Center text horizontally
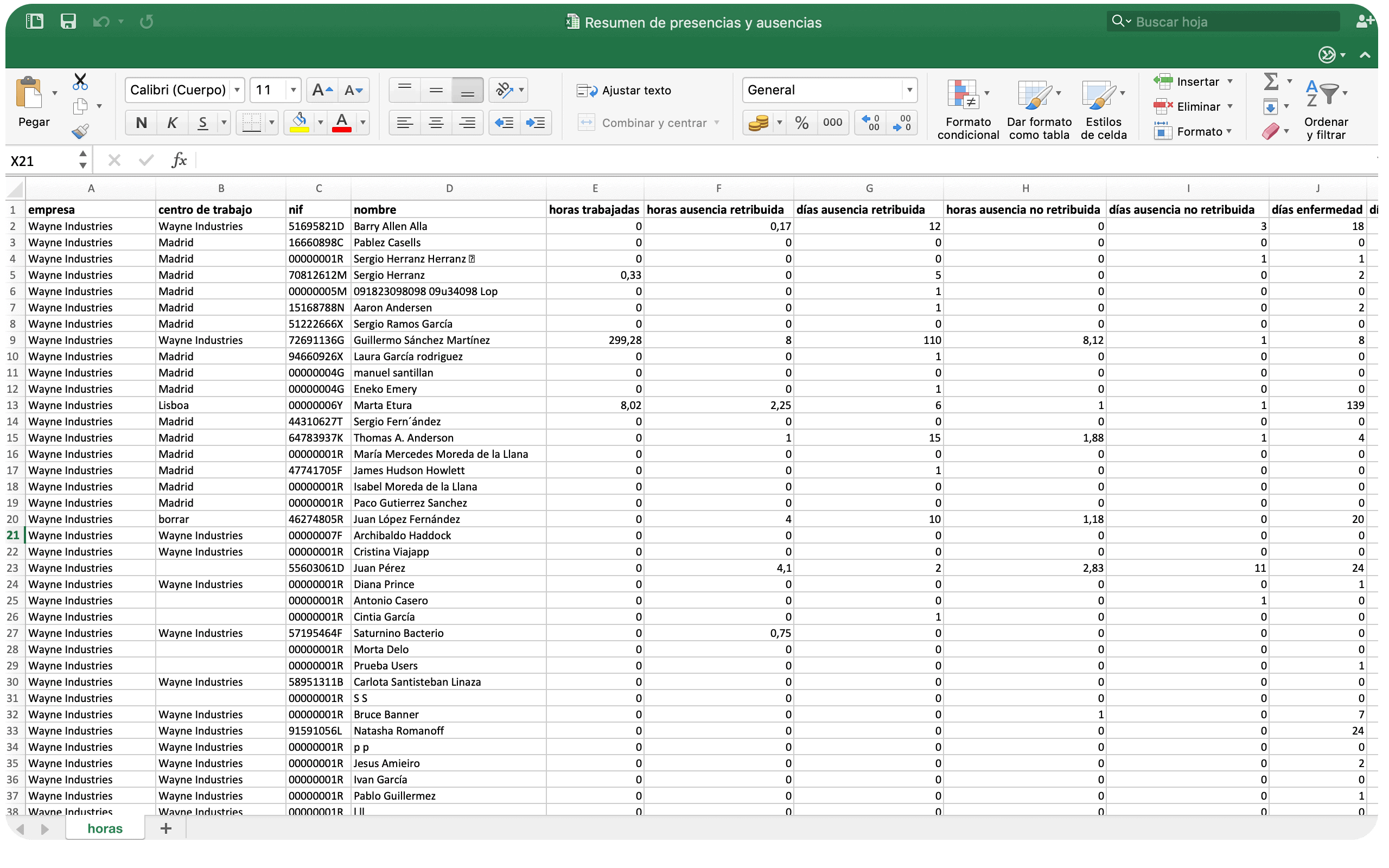This screenshot has width=1389, height=868. point(436,123)
